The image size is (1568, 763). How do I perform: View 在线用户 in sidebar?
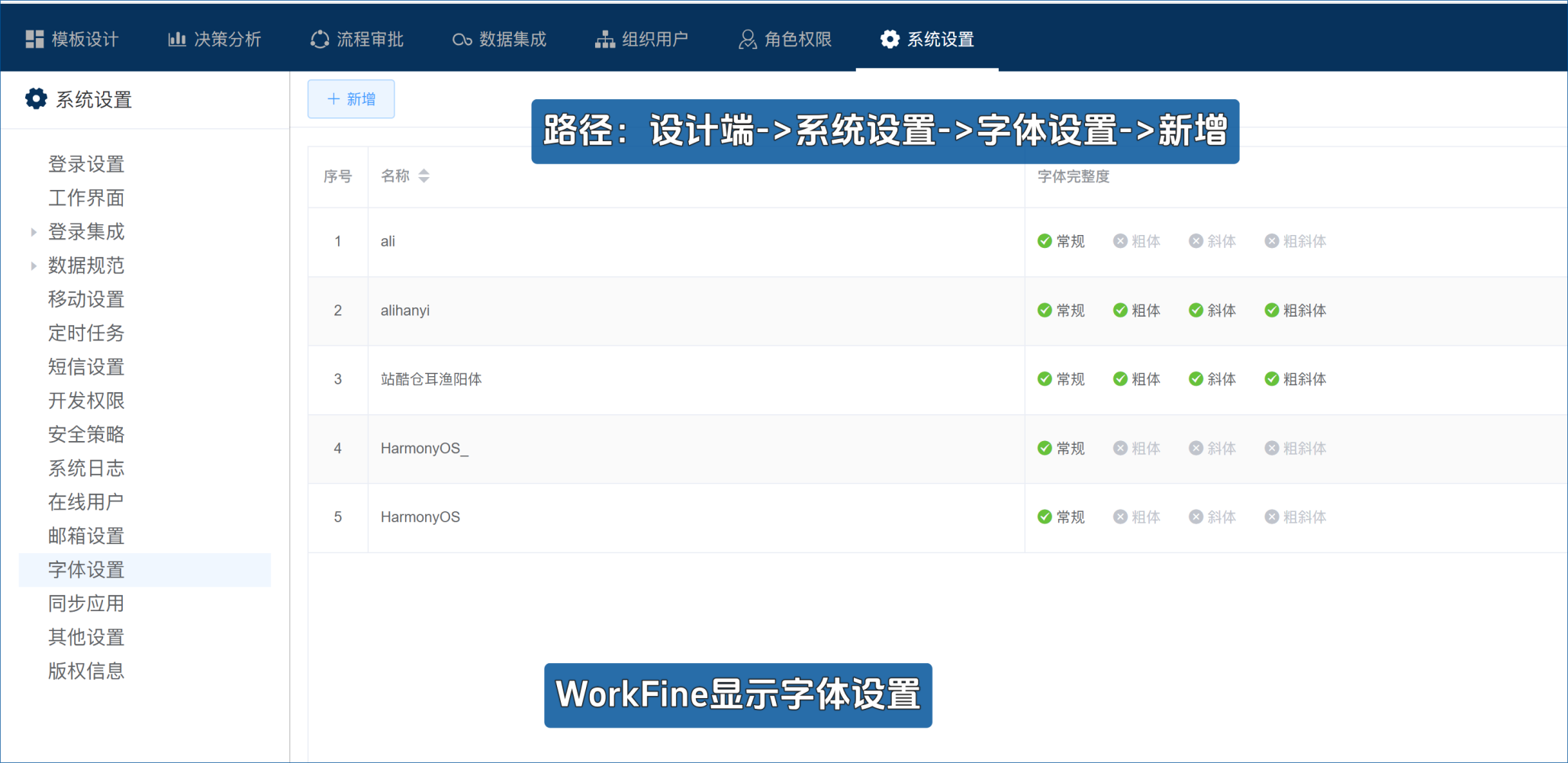pyautogui.click(x=86, y=502)
